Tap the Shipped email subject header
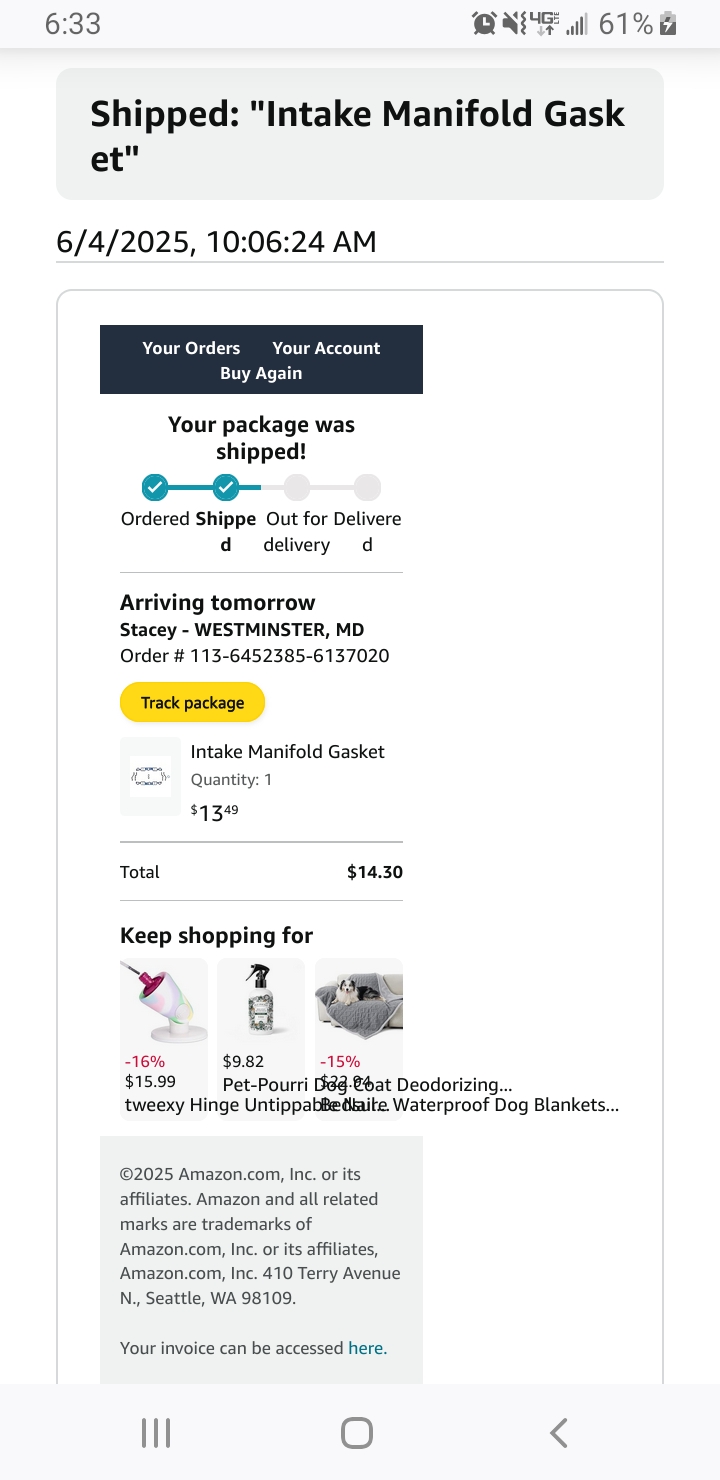Viewport: 720px width, 1480px height. coord(360,134)
